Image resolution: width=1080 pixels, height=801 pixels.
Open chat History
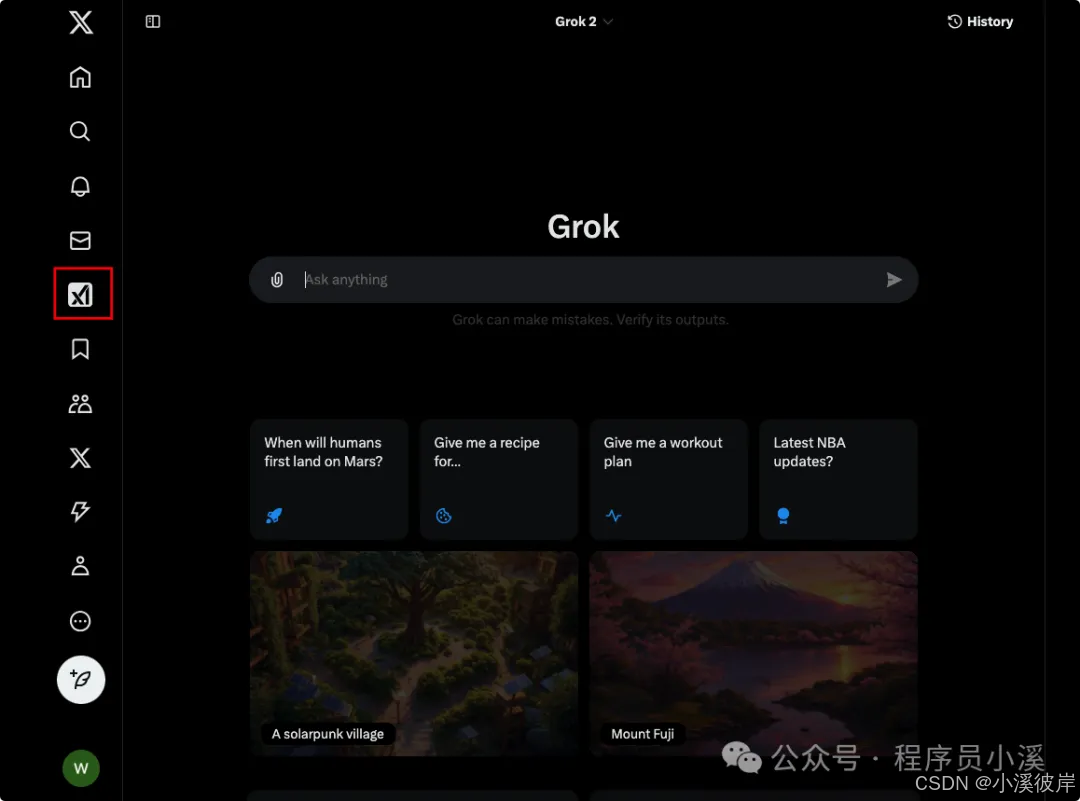pyautogui.click(x=980, y=21)
